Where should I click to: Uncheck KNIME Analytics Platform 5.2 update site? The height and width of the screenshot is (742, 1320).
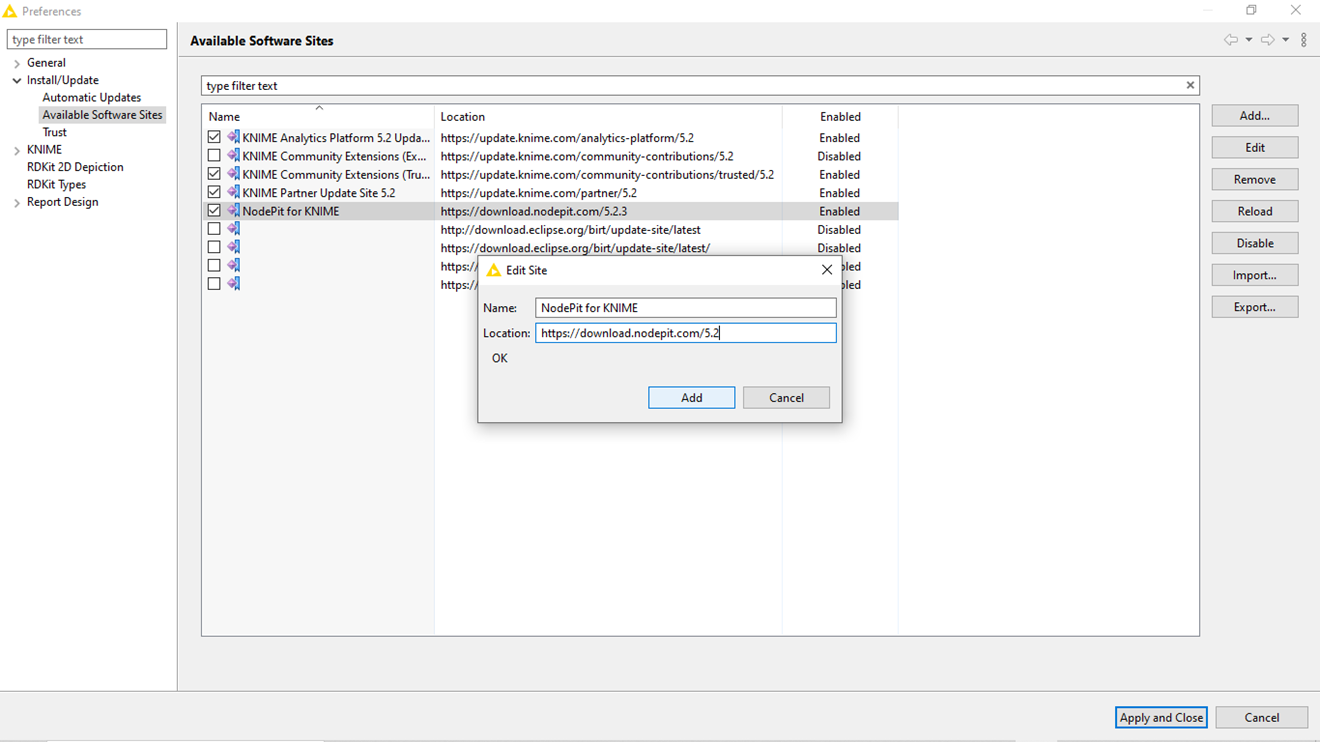[214, 138]
